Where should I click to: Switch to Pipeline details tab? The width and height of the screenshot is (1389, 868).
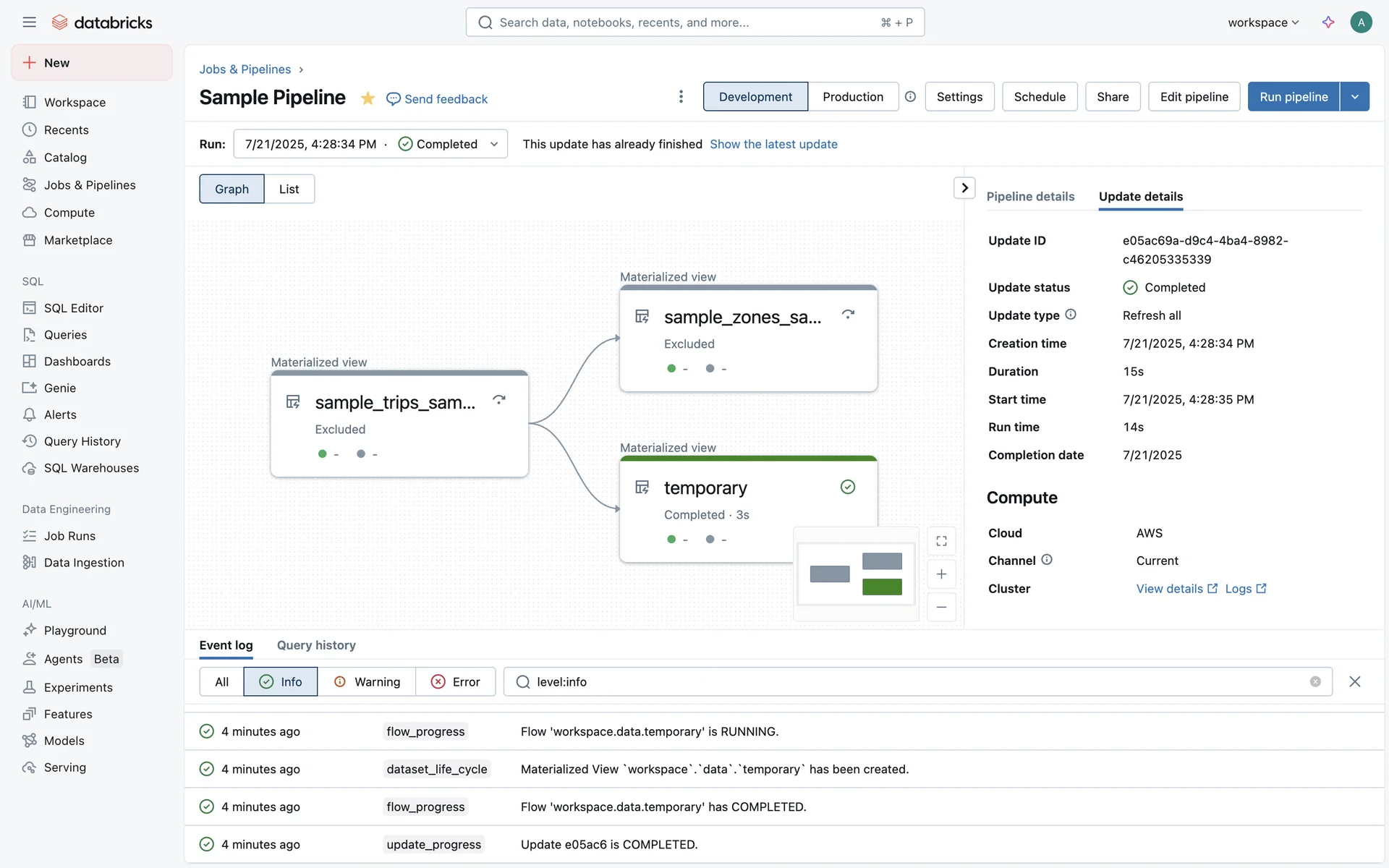(1030, 197)
